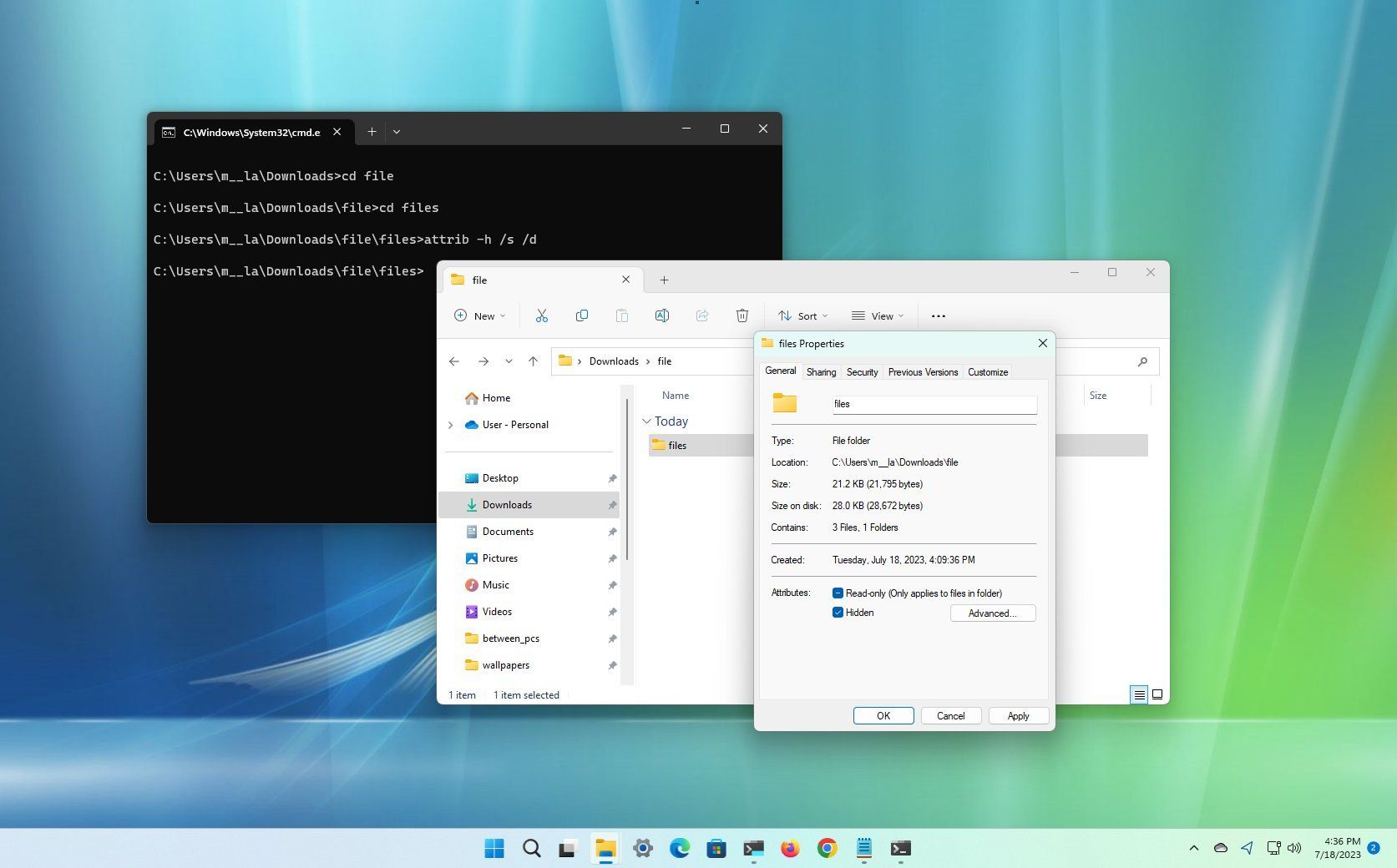Click the refresh arrow in command prompt tab bar
The height and width of the screenshot is (868, 1397).
[396, 131]
